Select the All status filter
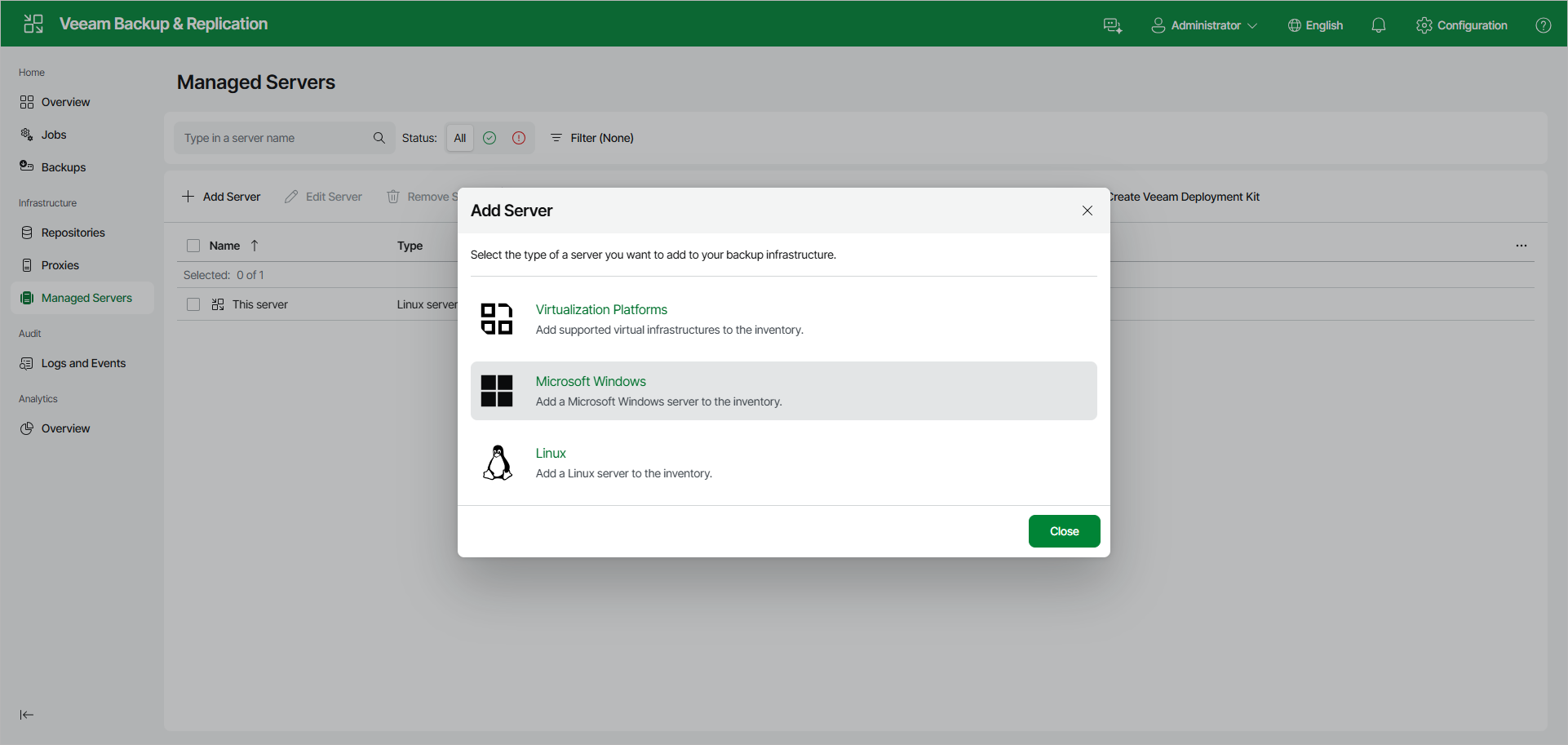The image size is (1568, 745). [460, 138]
